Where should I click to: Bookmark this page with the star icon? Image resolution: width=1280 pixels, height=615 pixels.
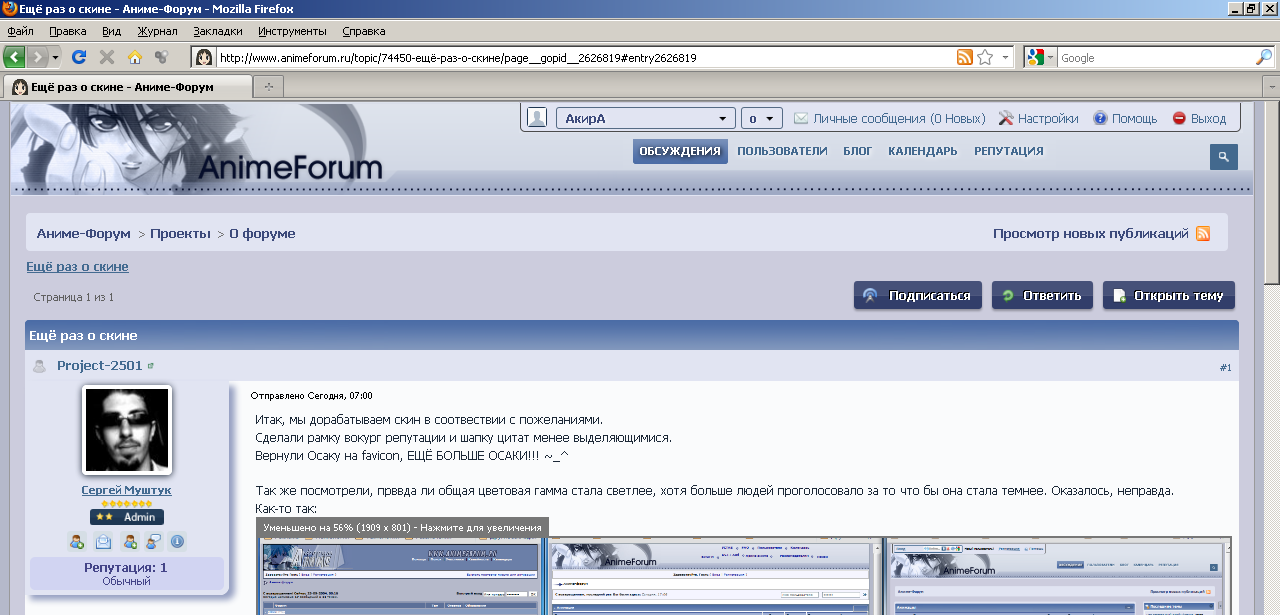click(985, 57)
